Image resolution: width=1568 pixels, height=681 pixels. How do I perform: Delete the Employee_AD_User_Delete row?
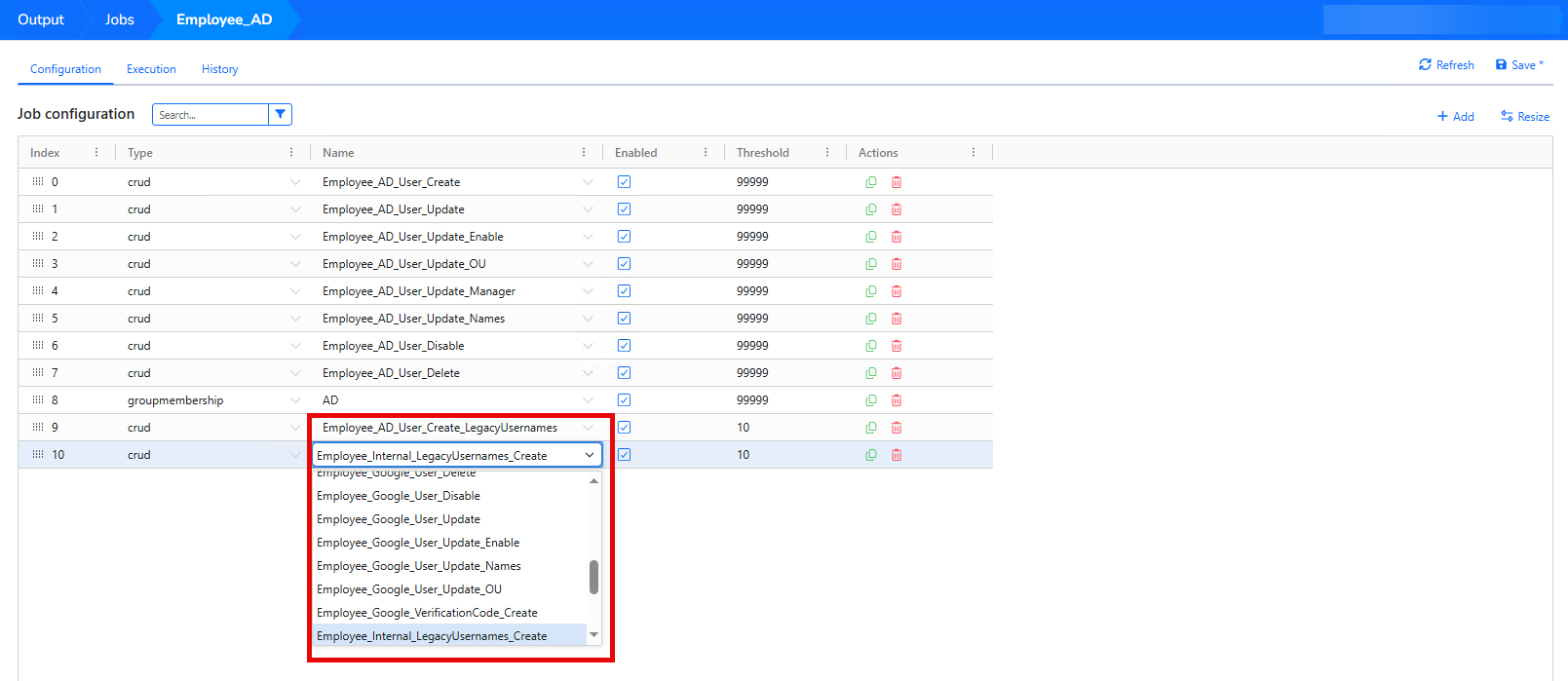click(x=897, y=373)
